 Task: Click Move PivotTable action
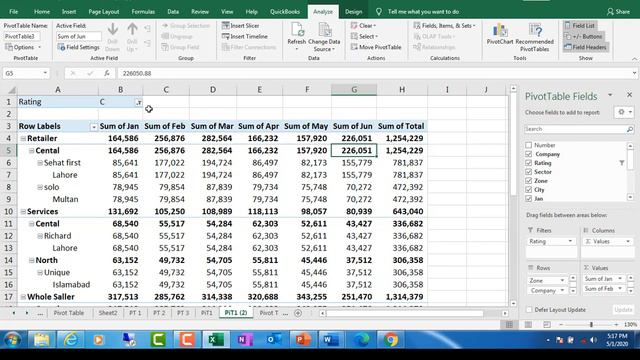point(376,47)
